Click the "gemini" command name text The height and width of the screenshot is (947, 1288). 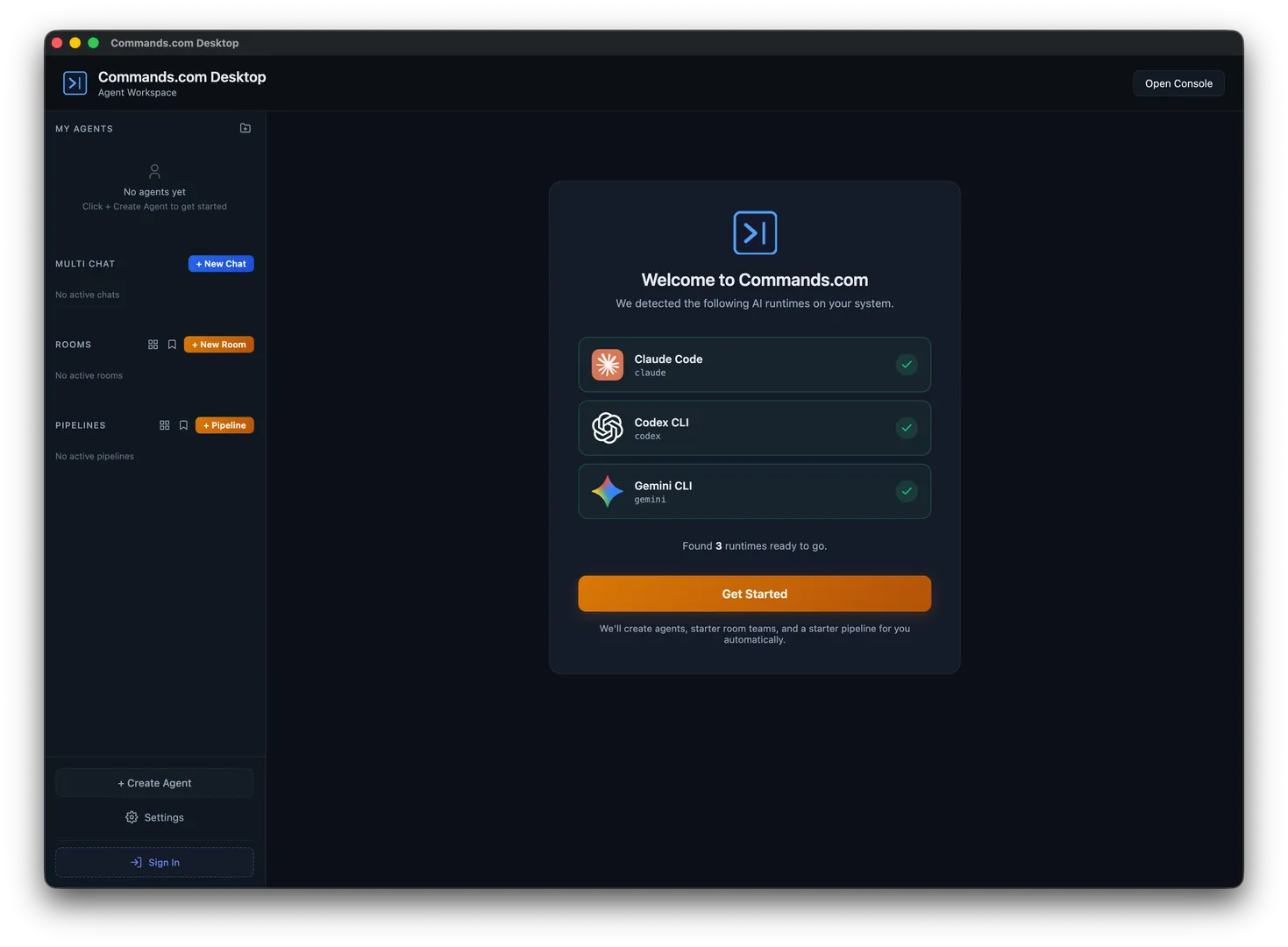click(x=650, y=500)
